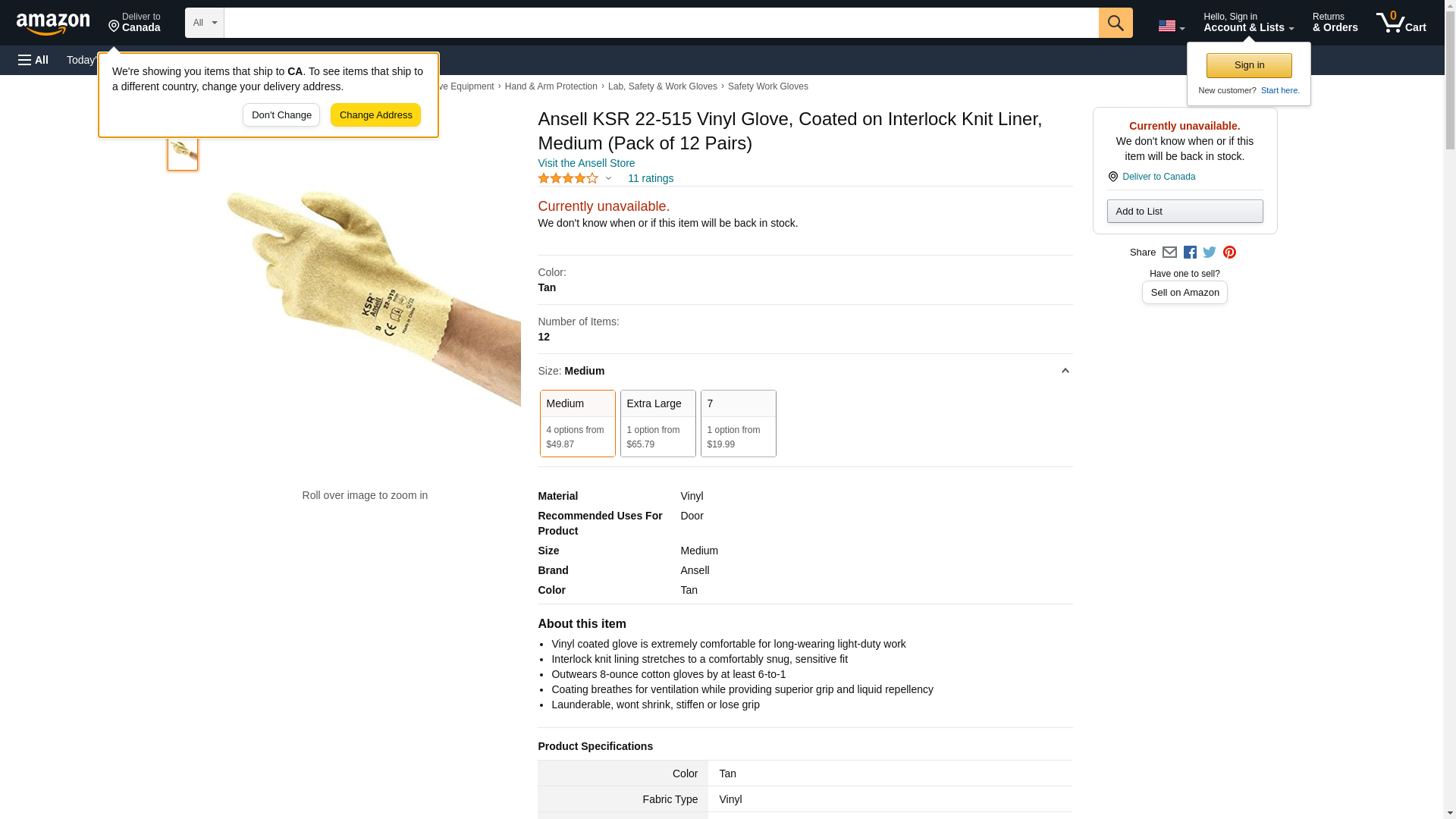Open Account & Lists menu
1456x819 pixels.
(1248, 23)
